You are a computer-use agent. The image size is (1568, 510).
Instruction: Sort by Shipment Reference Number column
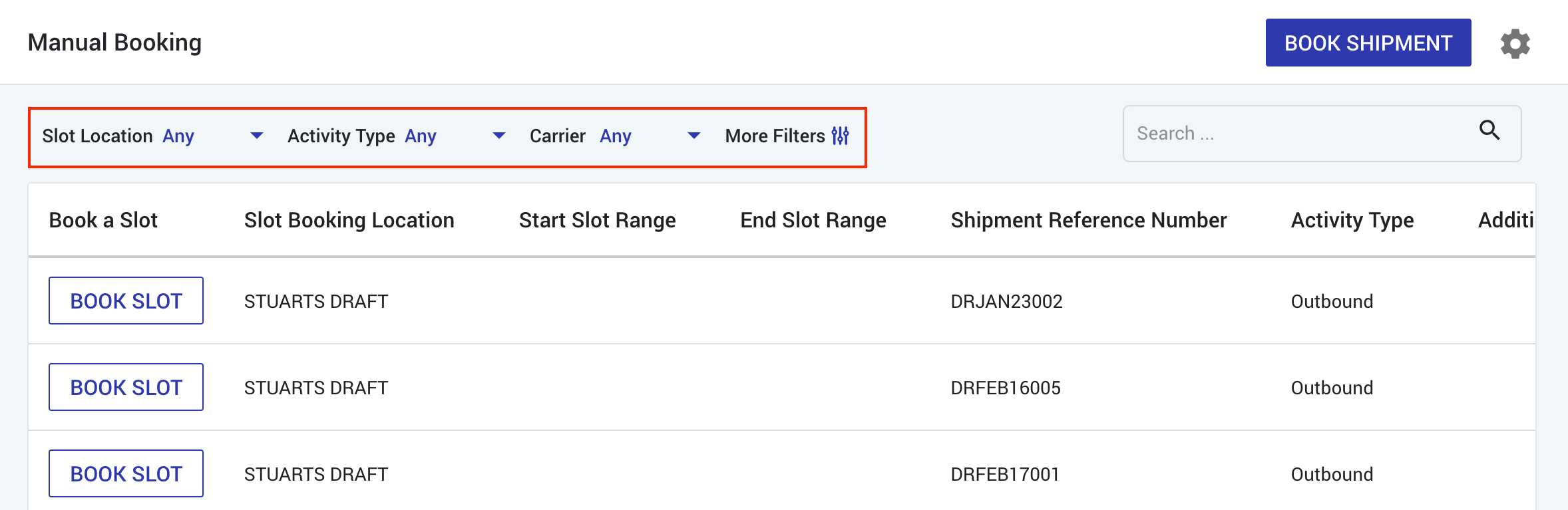coord(1088,220)
